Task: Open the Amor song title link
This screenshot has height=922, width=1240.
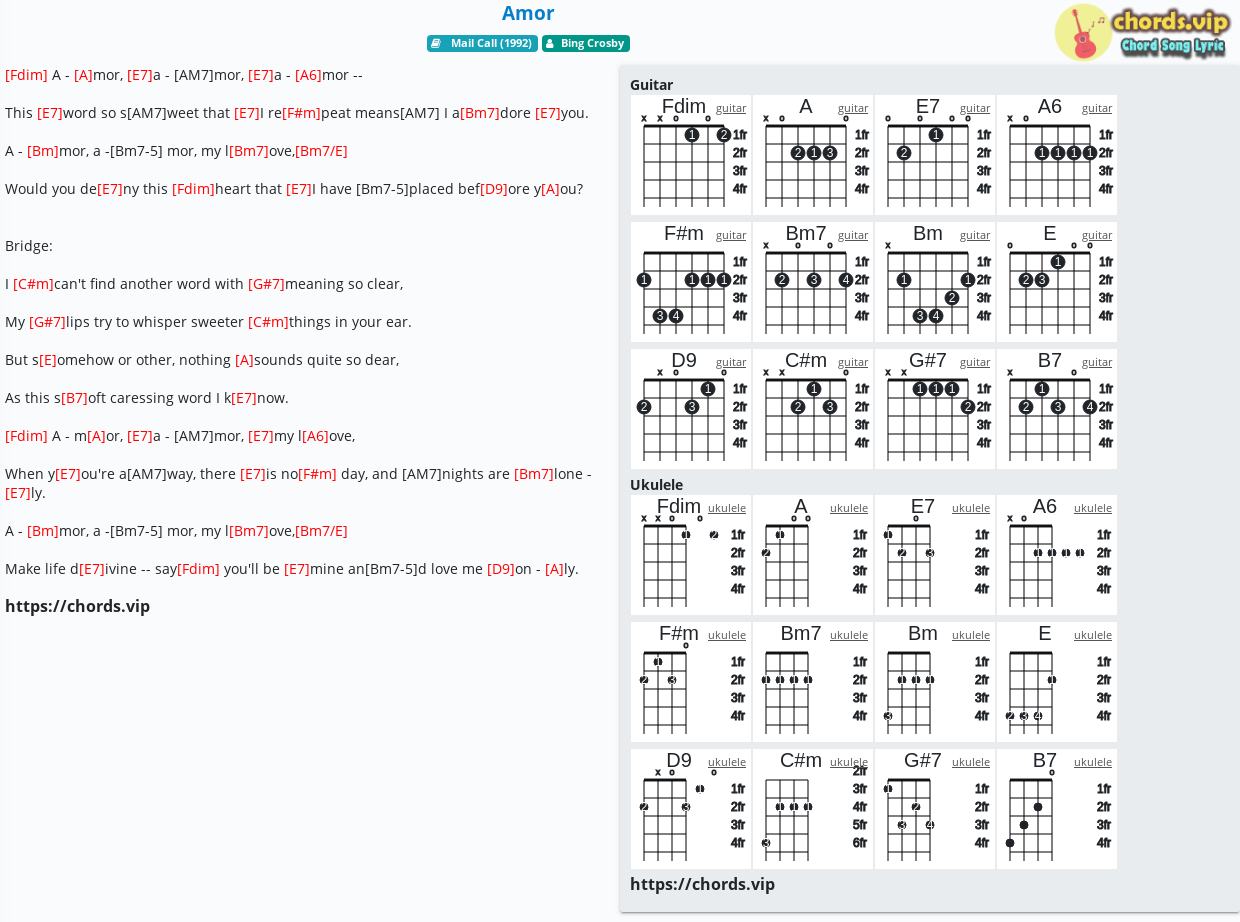Action: click(528, 13)
